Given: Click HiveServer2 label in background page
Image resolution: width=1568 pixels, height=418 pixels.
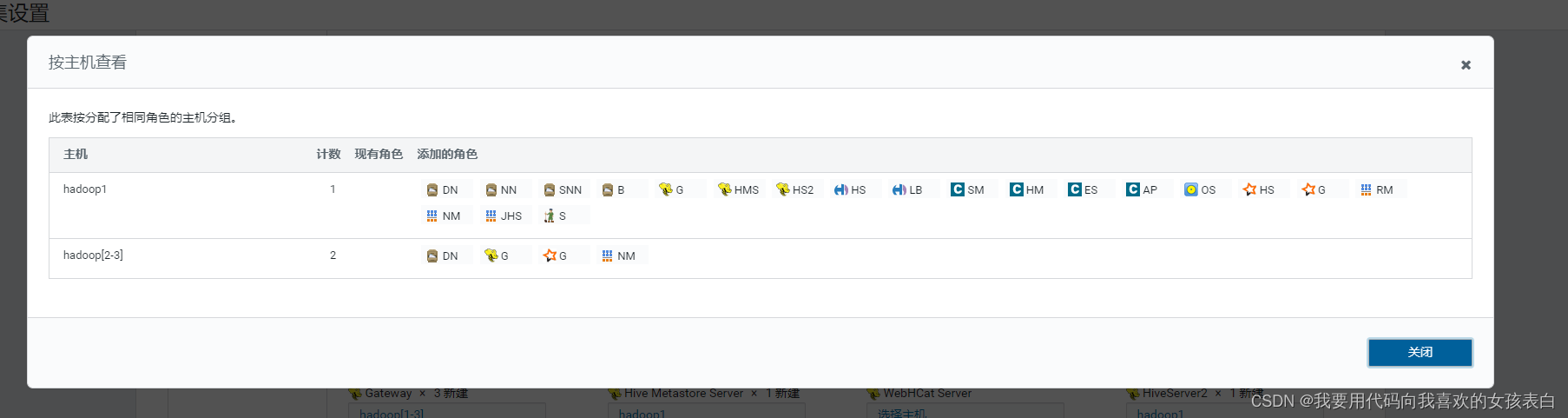Looking at the screenshot, I should click(1175, 394).
